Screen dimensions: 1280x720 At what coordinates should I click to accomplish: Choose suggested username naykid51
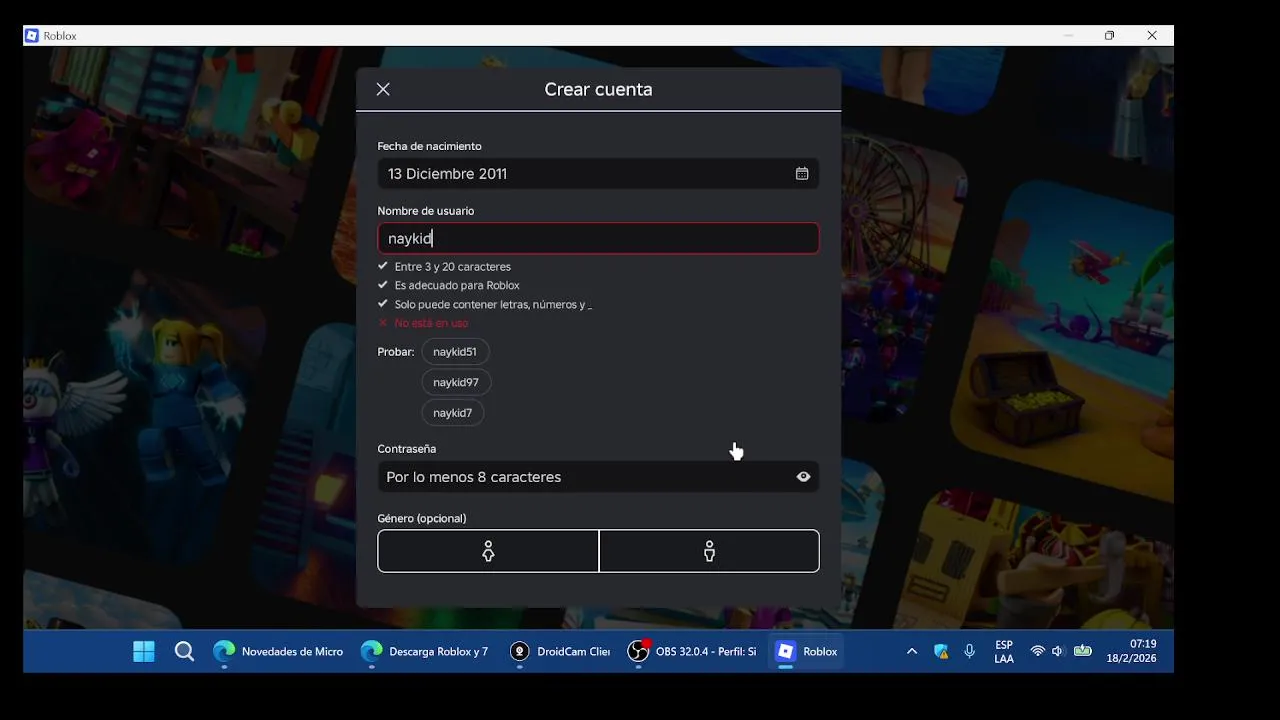pyautogui.click(x=455, y=352)
